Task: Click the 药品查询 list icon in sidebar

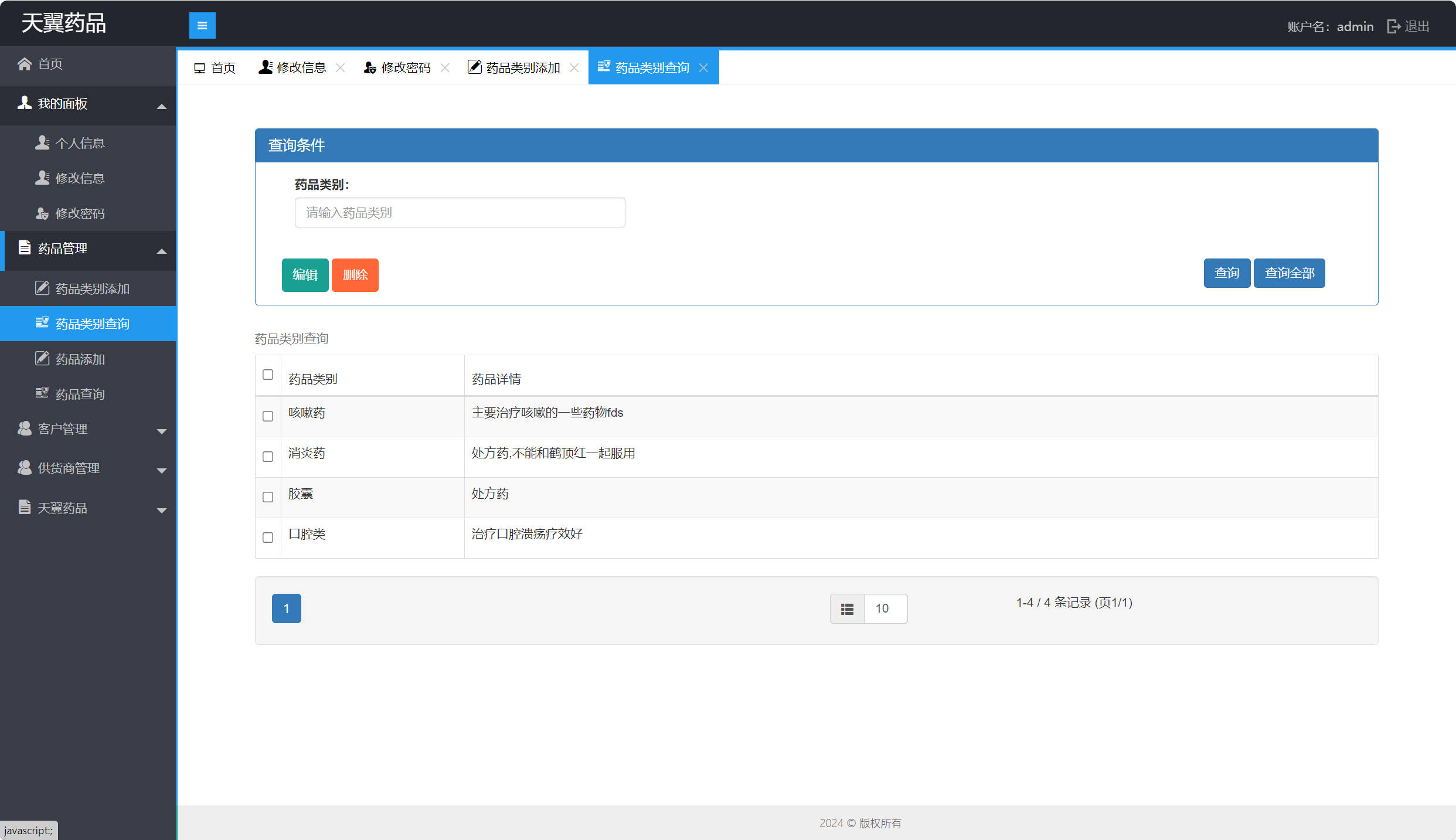Action: pos(42,393)
